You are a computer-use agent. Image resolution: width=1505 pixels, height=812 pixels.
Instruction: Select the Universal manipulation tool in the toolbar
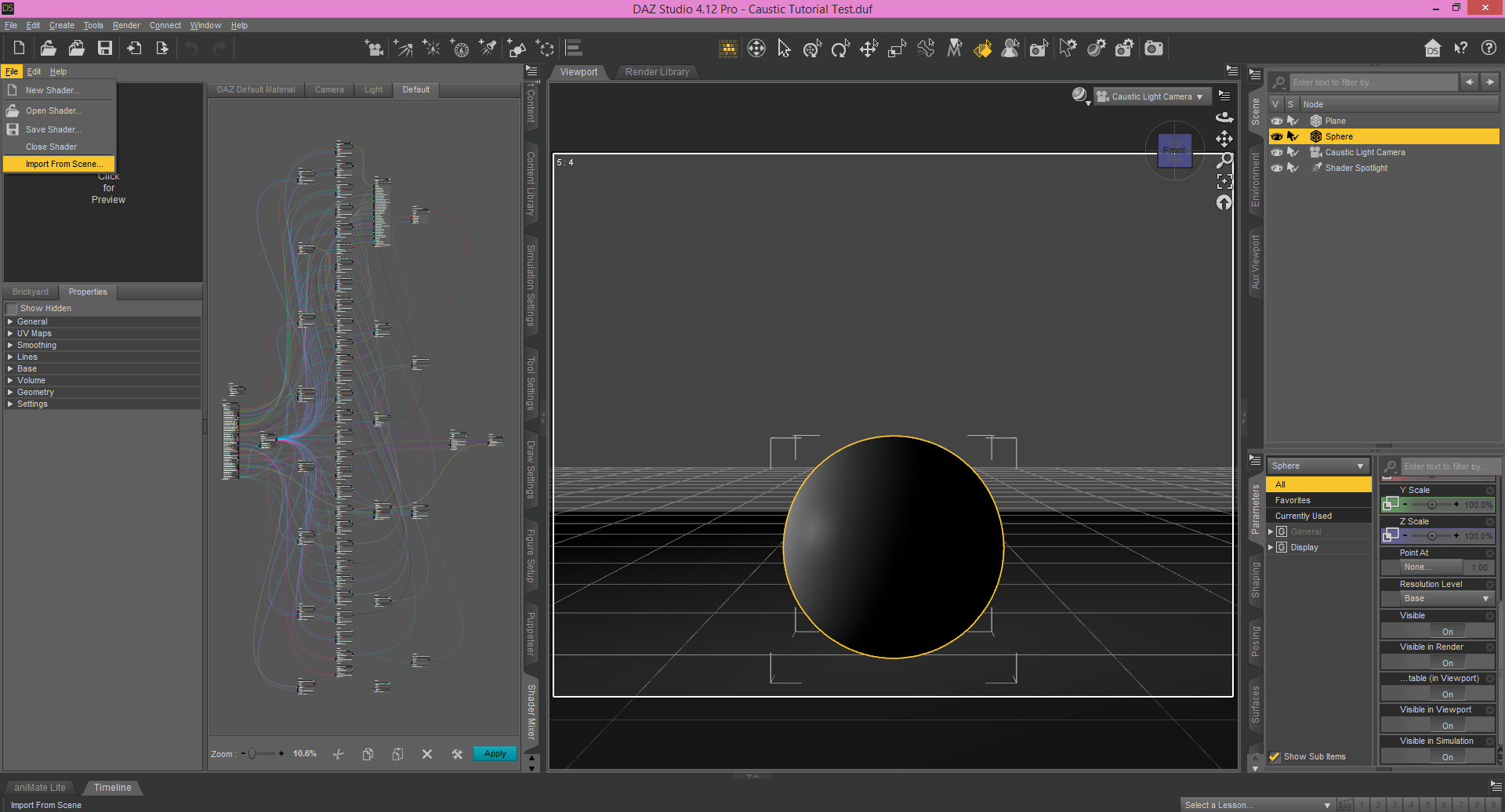tap(812, 48)
